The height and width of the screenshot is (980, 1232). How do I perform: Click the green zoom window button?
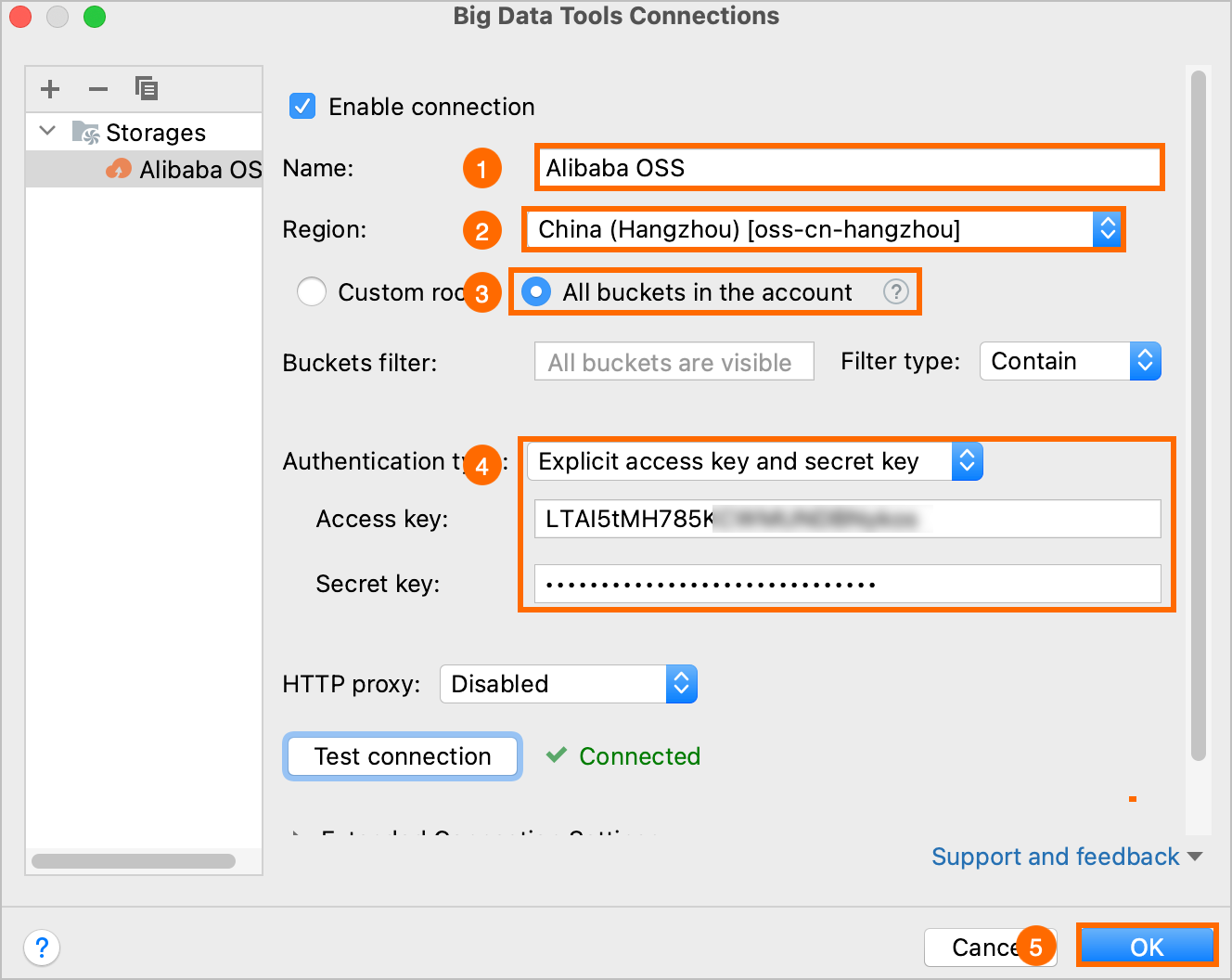[95, 17]
